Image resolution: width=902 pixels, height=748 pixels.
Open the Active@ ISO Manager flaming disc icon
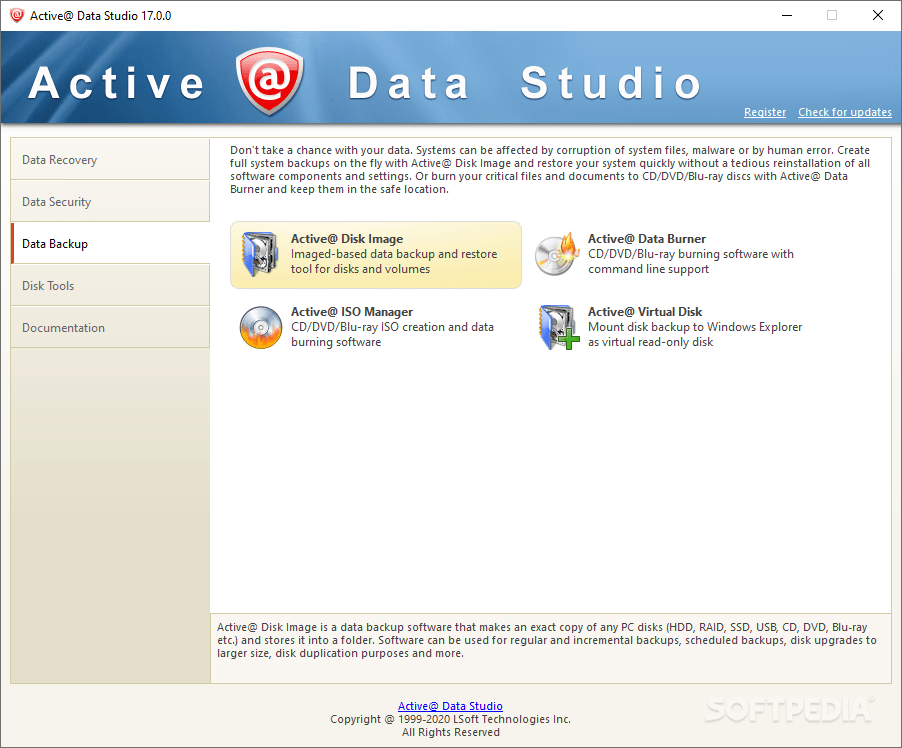(261, 327)
